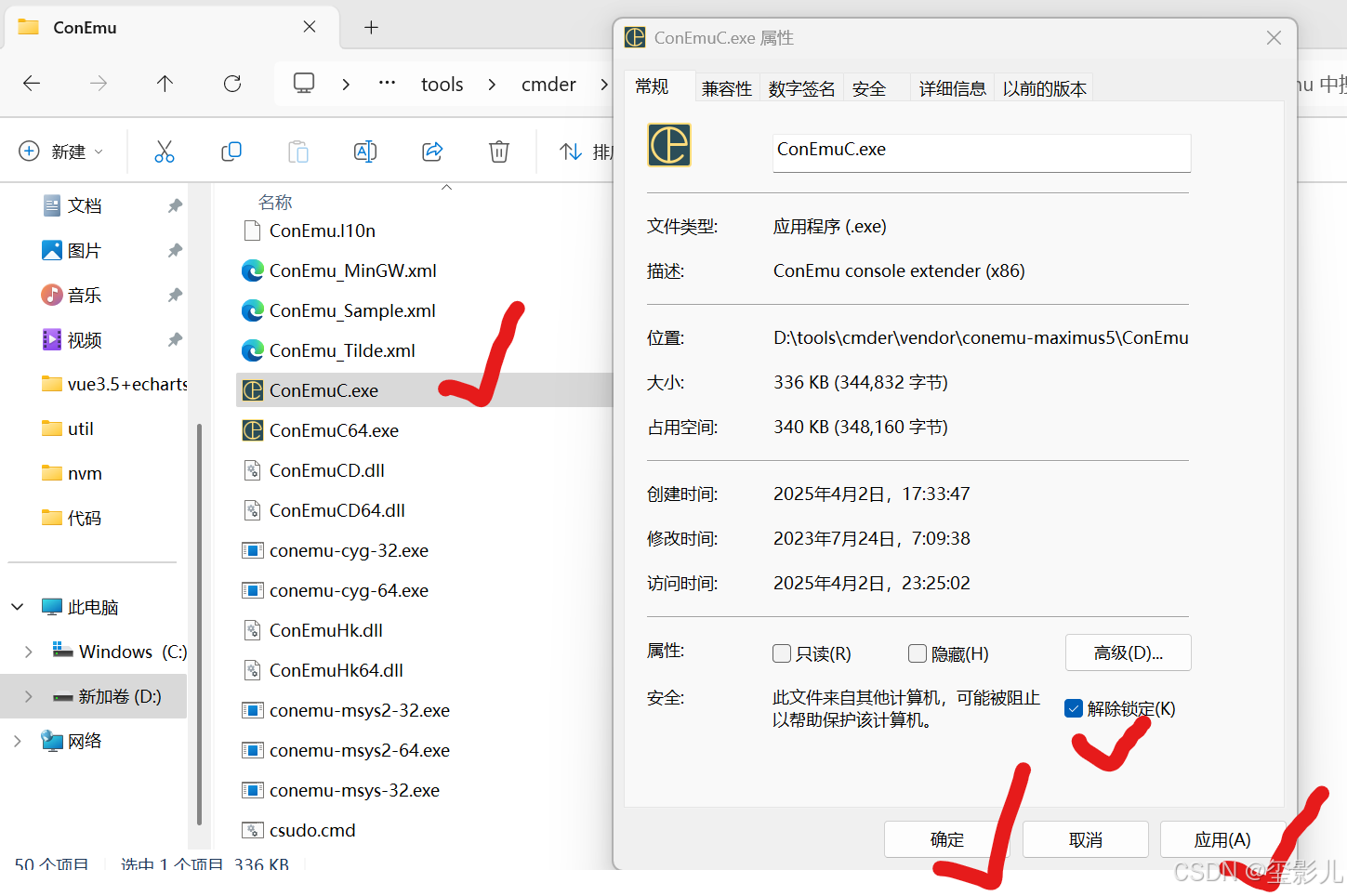
Task: Click the 取消 button
Action: [1086, 839]
